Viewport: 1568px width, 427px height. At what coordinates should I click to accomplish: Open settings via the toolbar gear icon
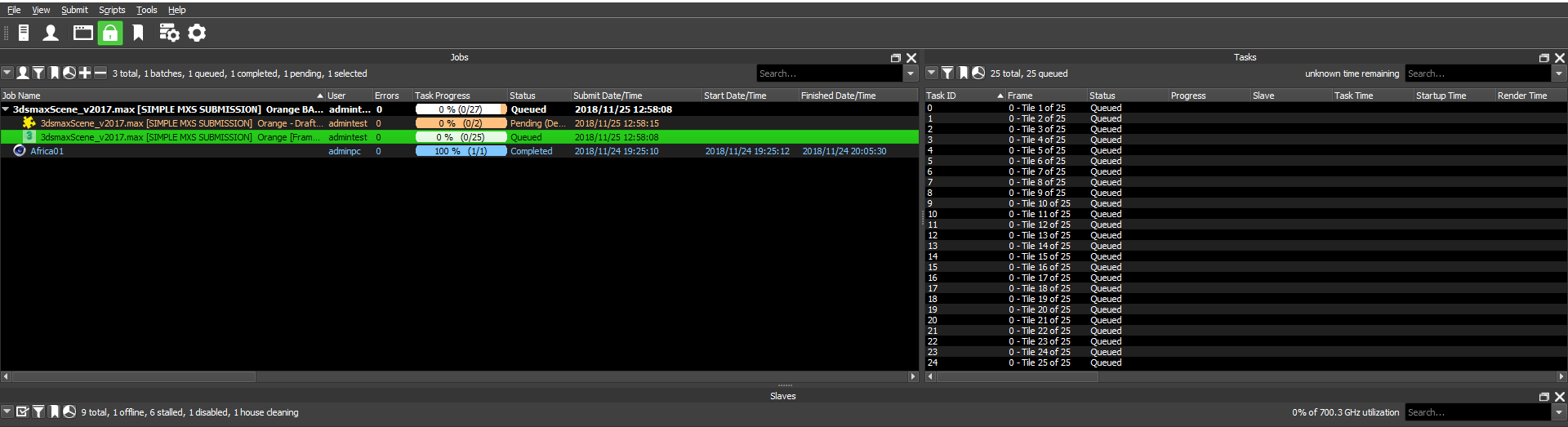coord(197,33)
